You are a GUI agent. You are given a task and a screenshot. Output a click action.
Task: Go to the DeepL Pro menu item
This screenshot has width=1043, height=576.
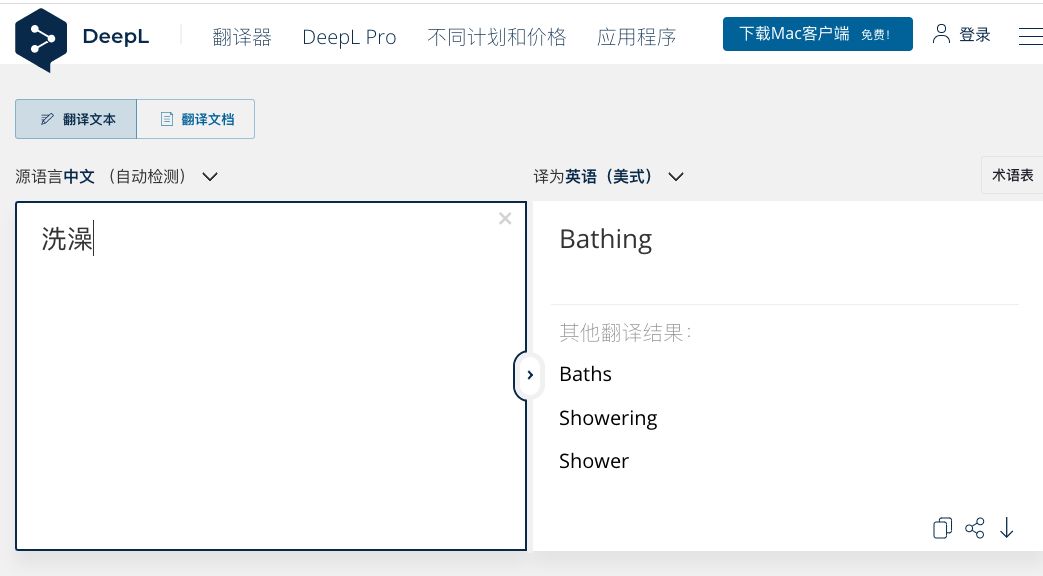tap(349, 37)
